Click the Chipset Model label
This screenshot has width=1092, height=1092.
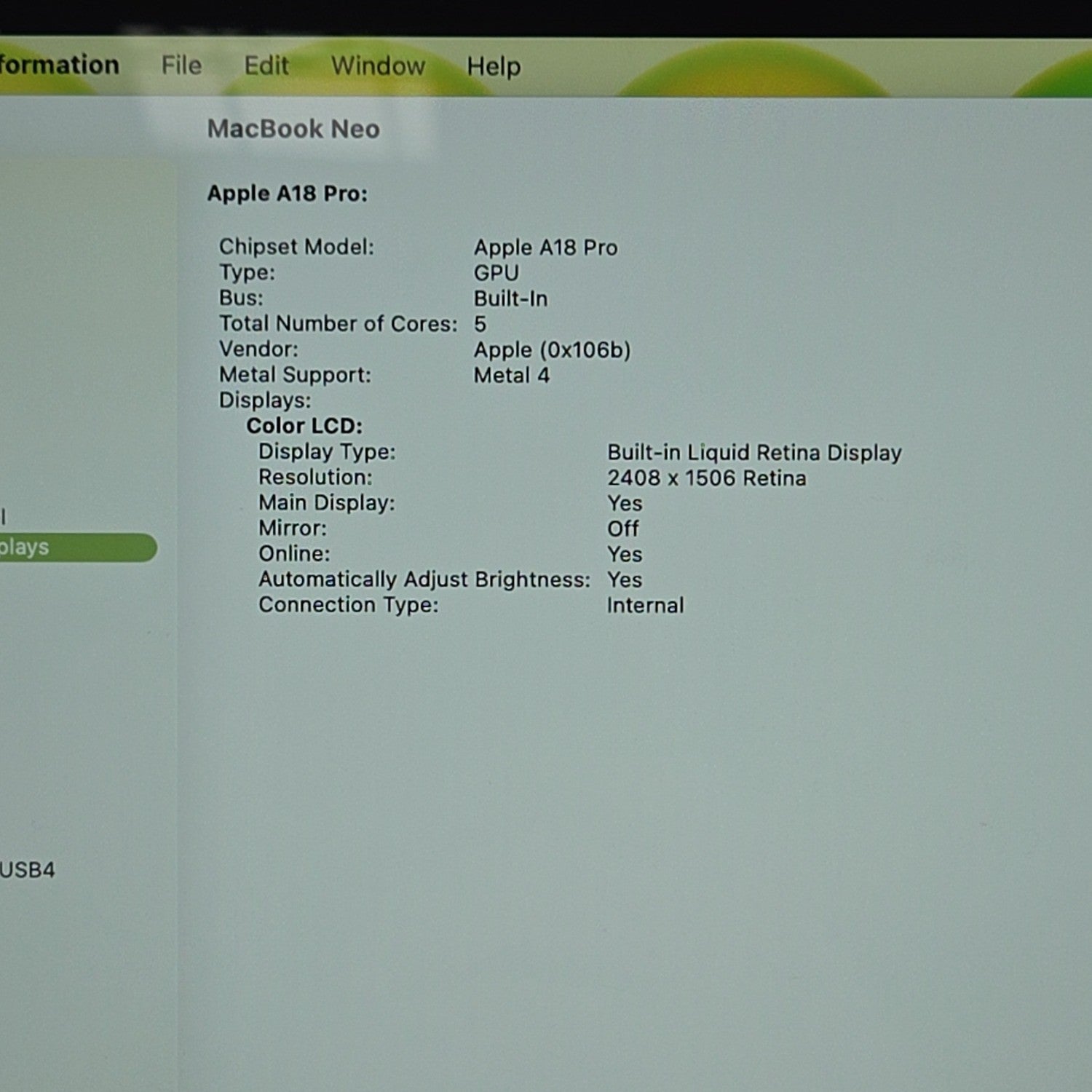(x=296, y=247)
